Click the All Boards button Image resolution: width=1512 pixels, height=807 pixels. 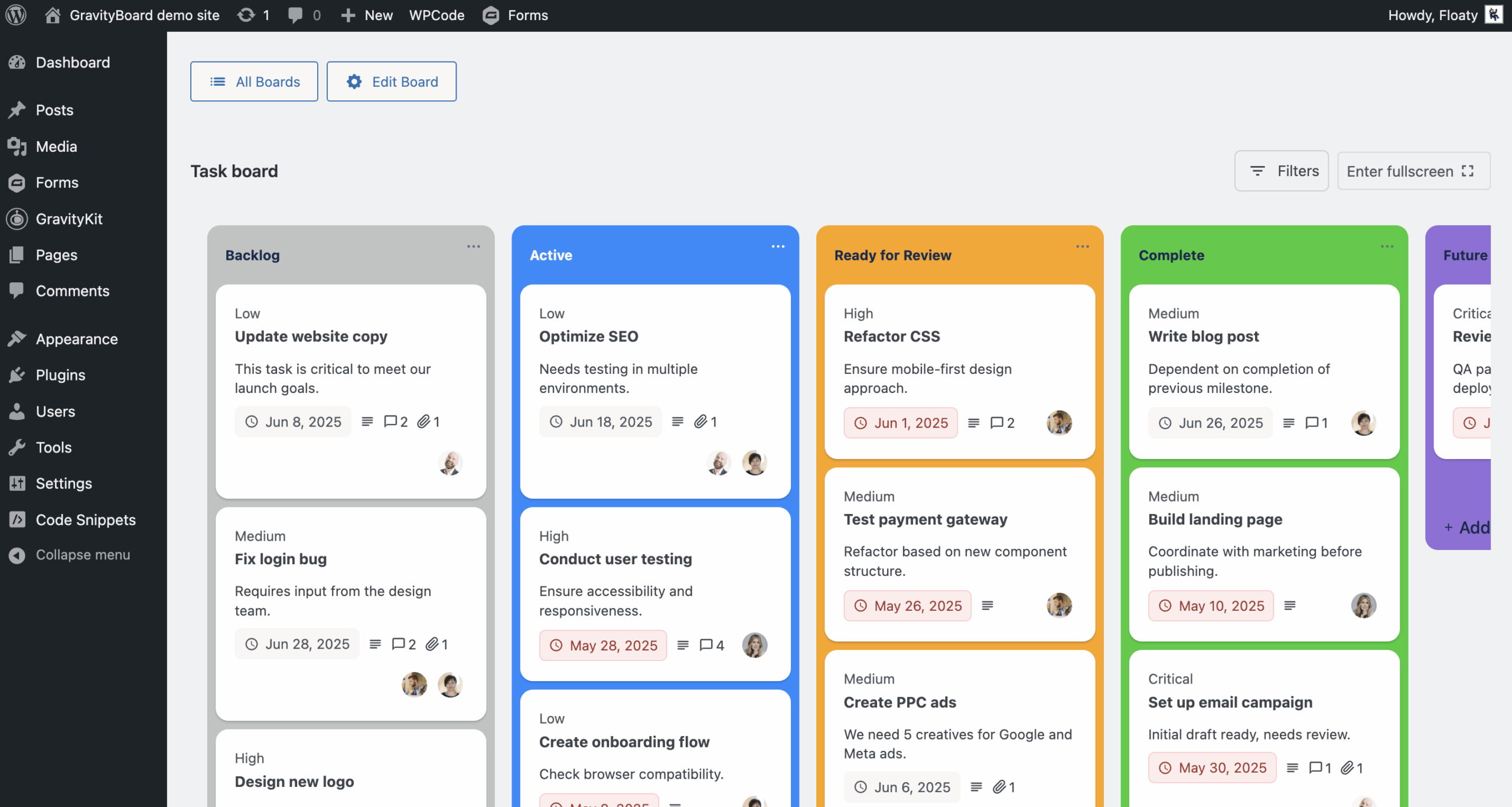(254, 82)
